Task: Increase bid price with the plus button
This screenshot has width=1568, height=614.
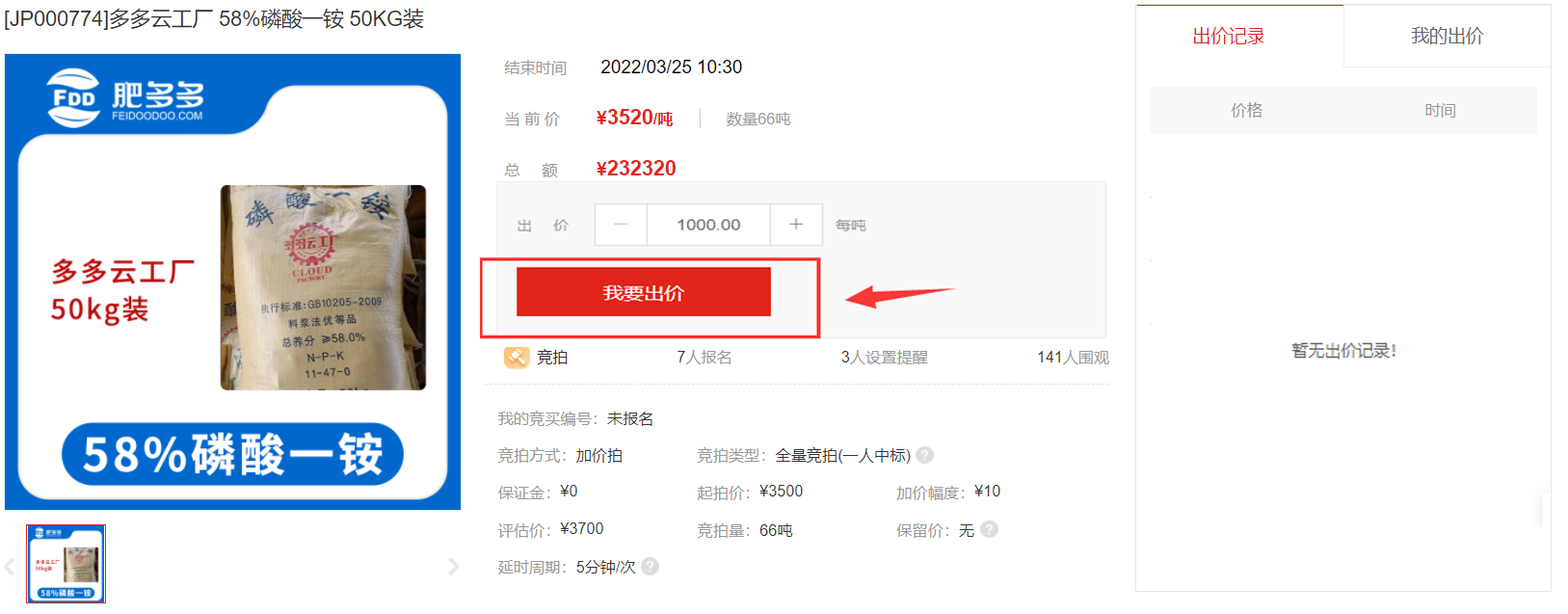Action: [x=796, y=225]
